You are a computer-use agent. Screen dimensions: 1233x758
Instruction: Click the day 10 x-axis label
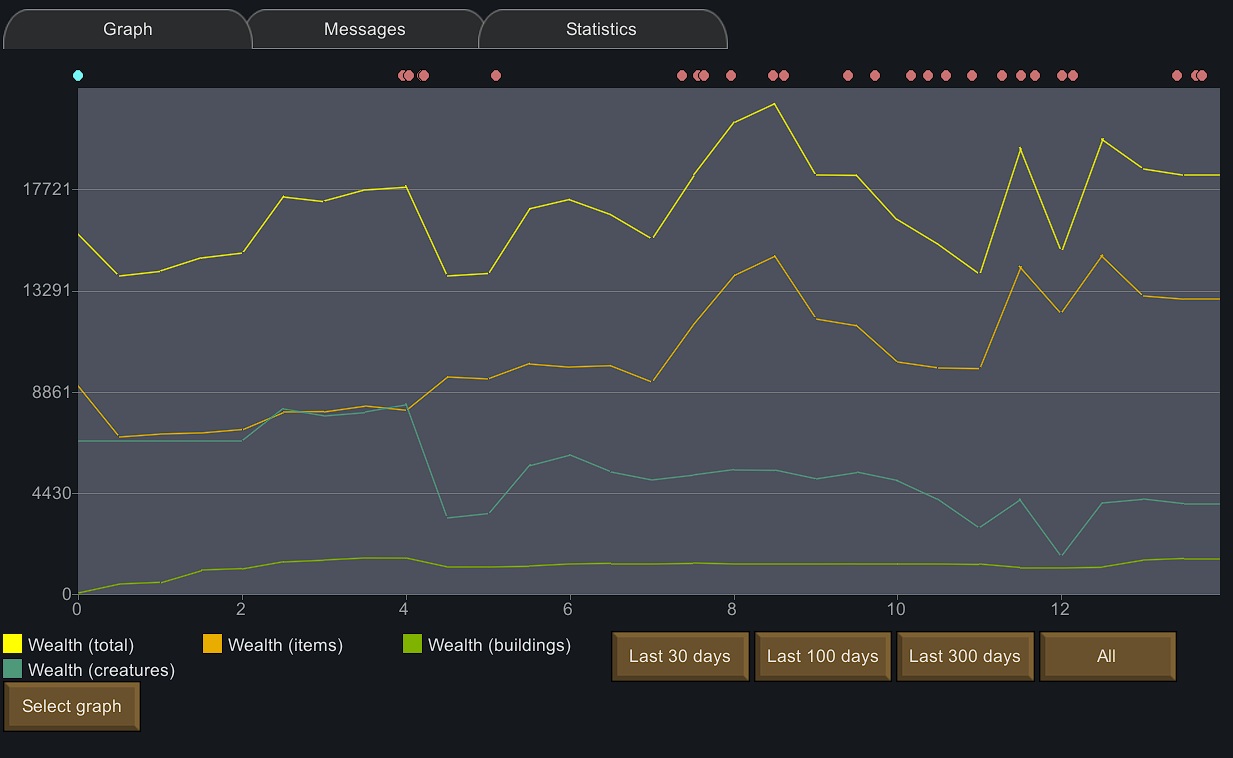896,608
